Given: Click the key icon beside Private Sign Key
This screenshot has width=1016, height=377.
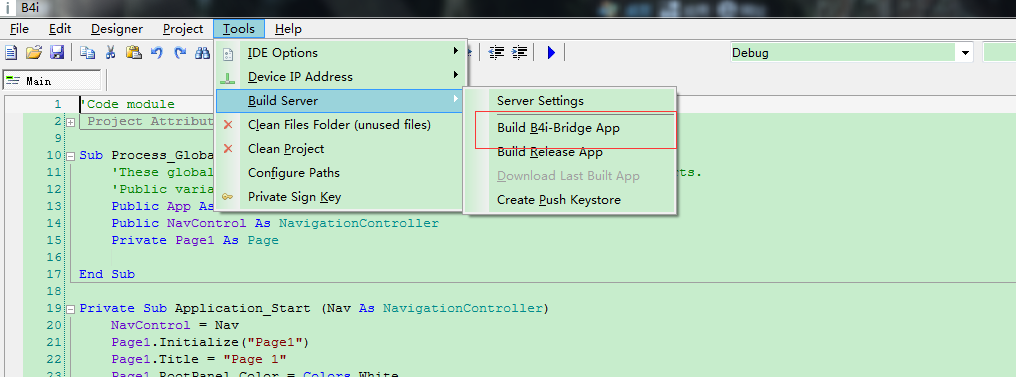Looking at the screenshot, I should 227,197.
